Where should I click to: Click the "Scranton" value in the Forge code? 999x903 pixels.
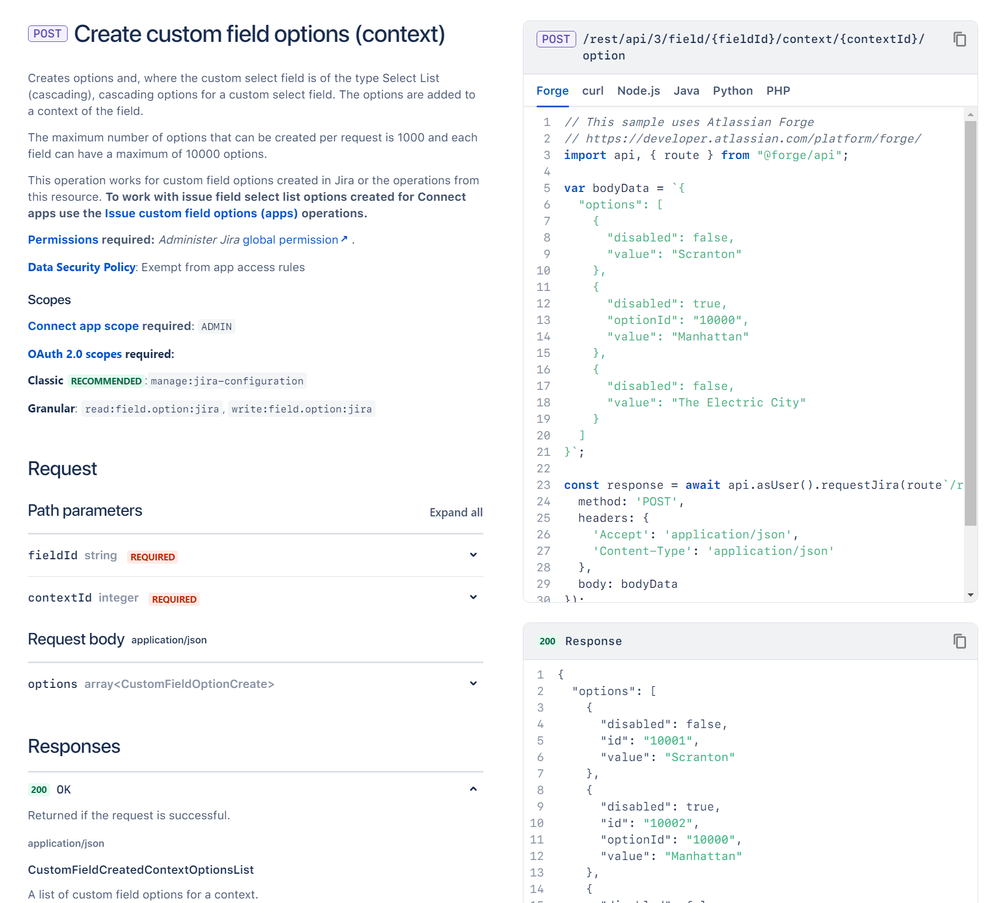tap(707, 254)
